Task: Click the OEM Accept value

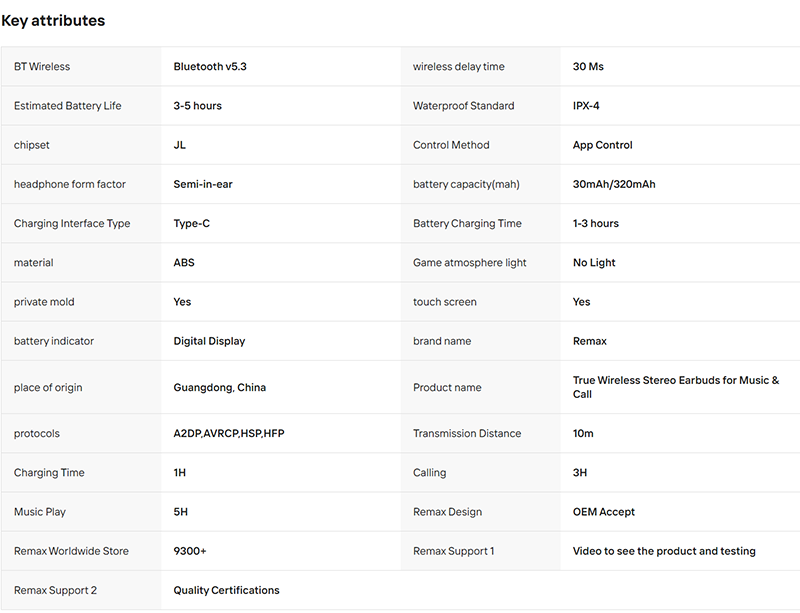Action: [604, 512]
